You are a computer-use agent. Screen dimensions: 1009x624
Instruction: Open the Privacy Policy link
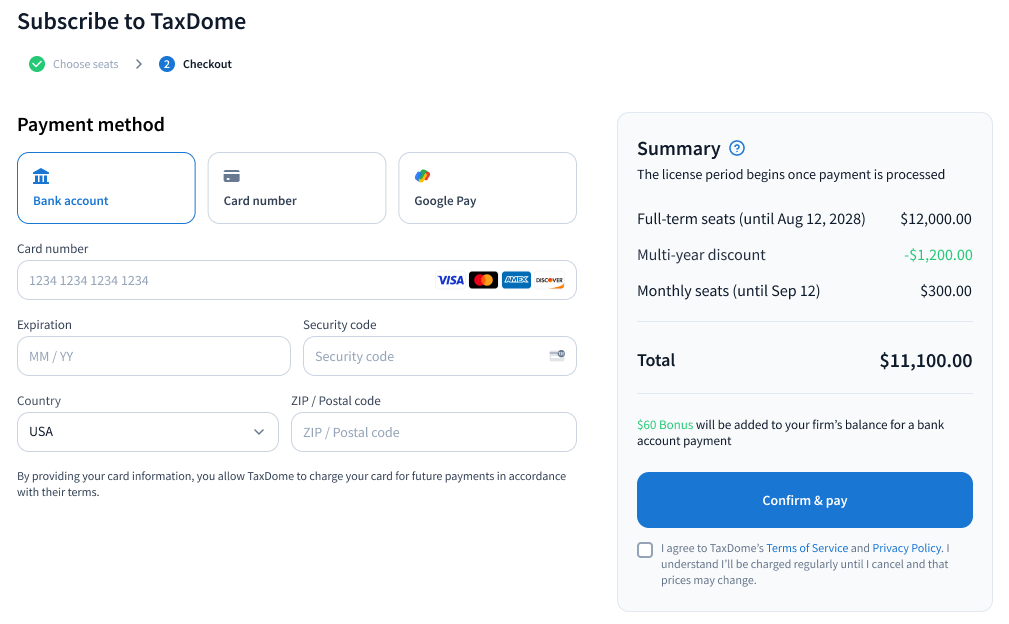[x=906, y=548]
